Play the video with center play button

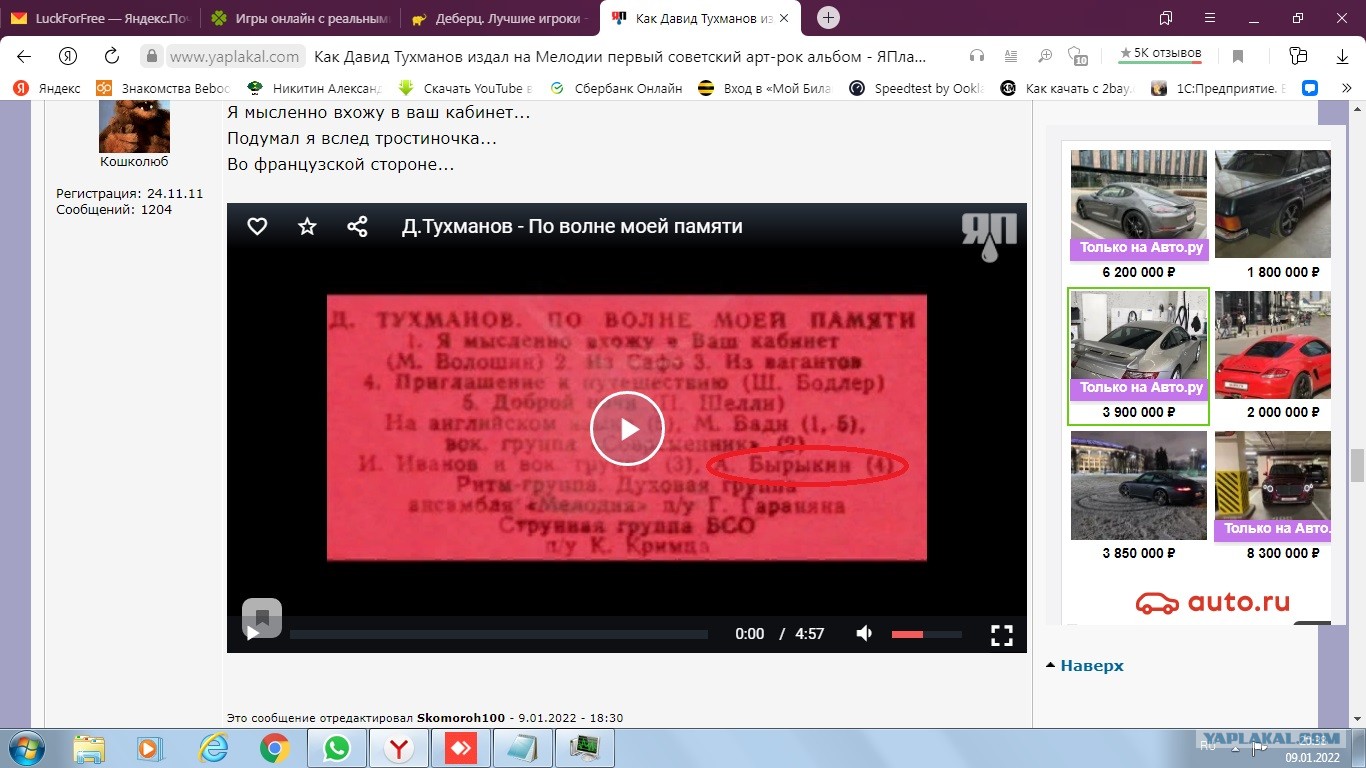[627, 429]
